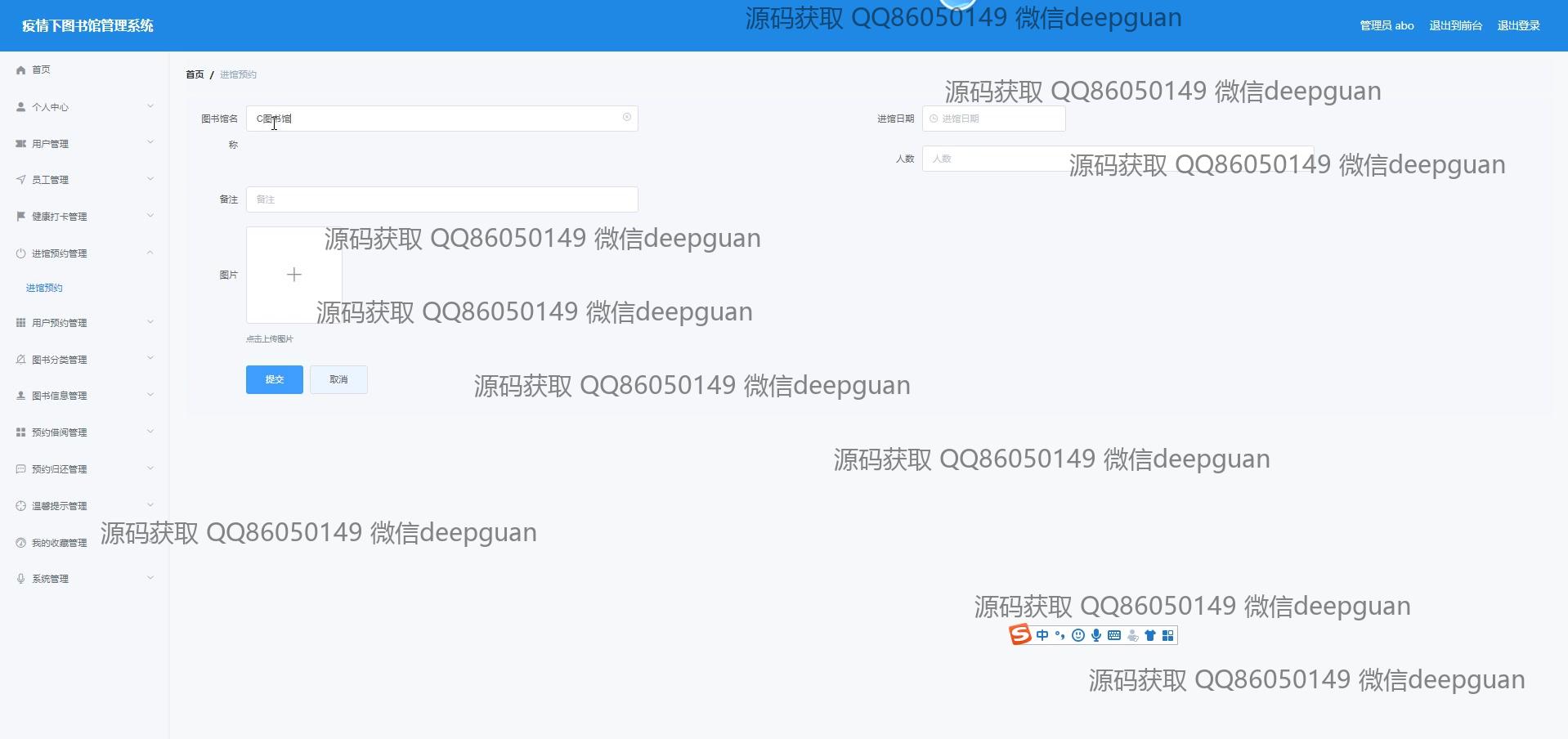Click the flag icon for 健康打卡管理

click(20, 217)
